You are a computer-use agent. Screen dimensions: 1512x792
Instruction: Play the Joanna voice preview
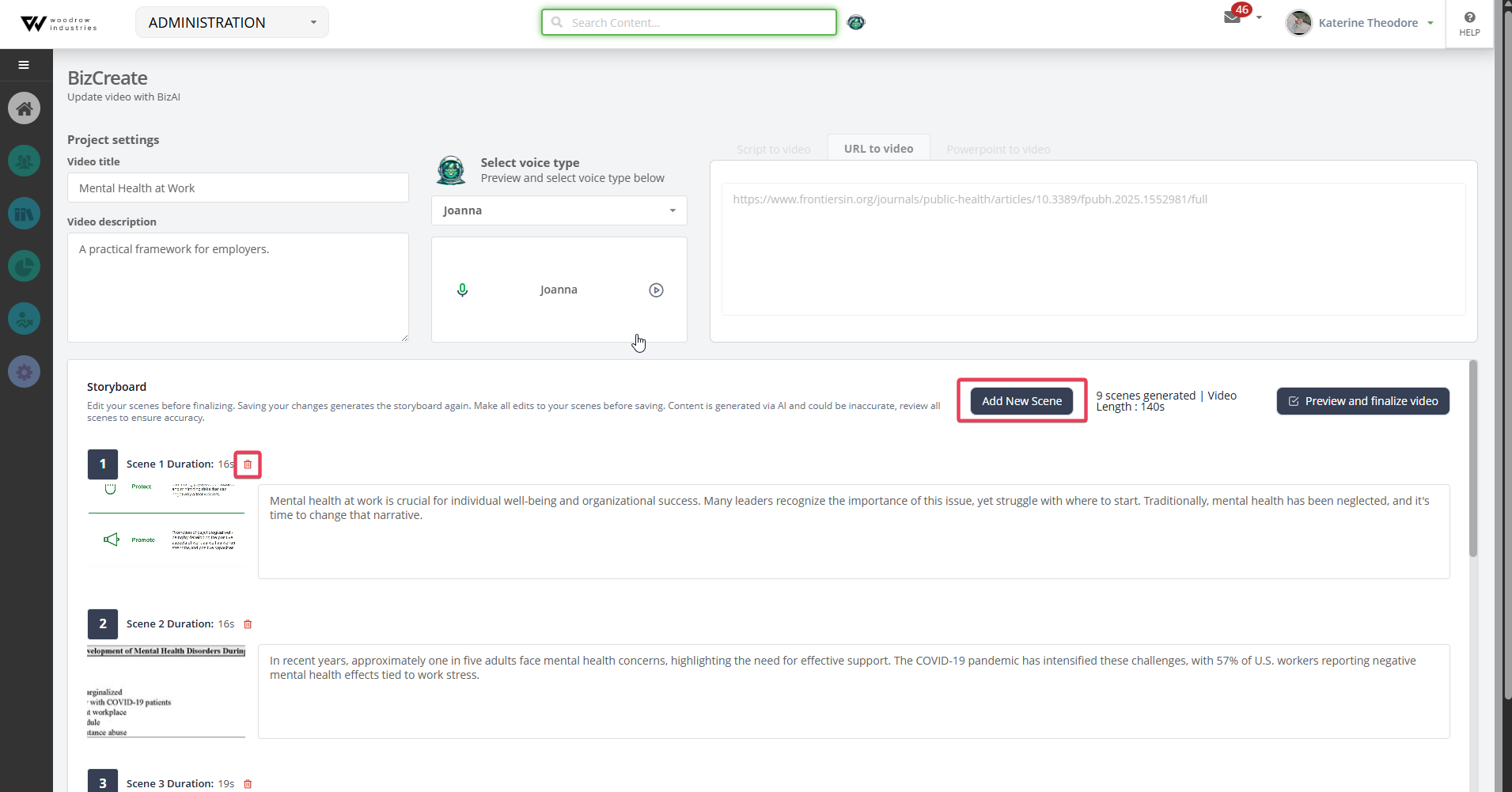click(656, 290)
